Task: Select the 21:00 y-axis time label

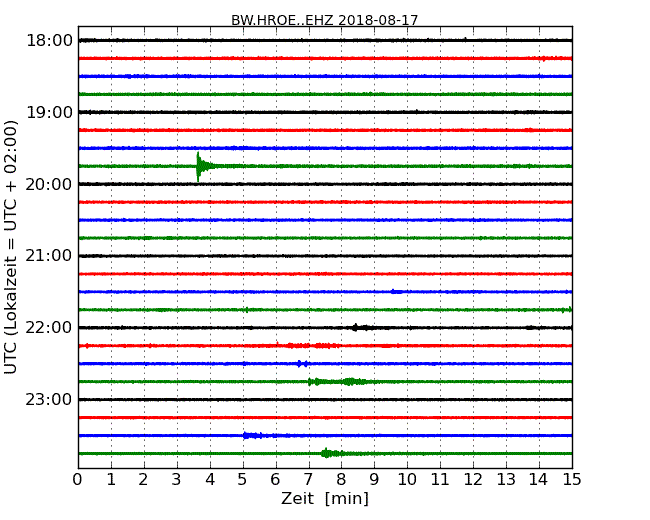Action: click(49, 256)
